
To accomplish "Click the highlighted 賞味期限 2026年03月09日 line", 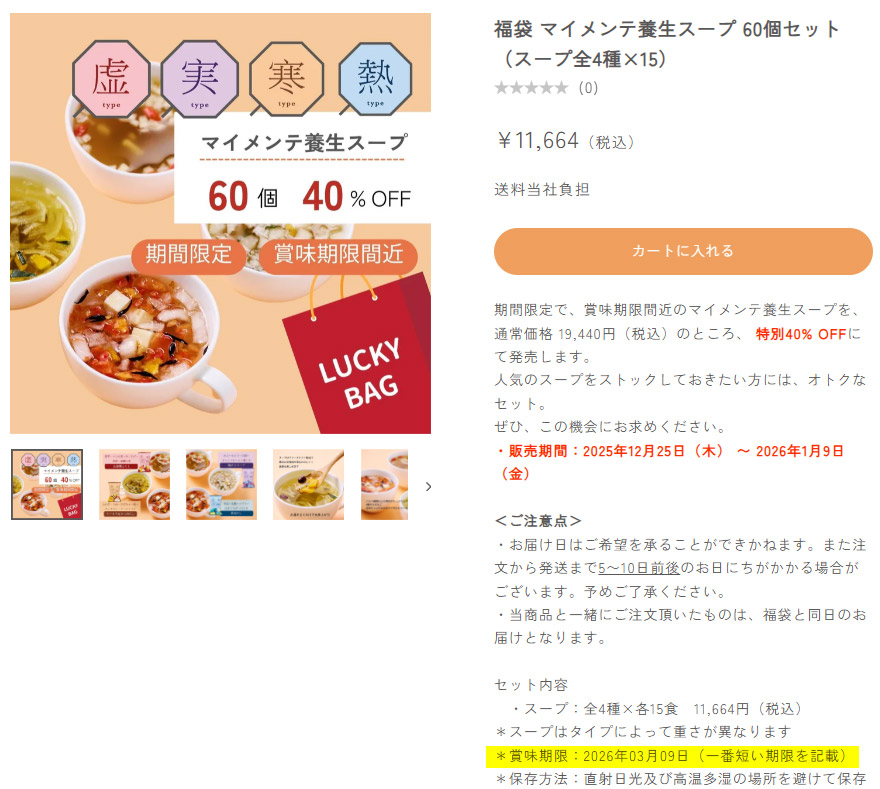I will [672, 756].
